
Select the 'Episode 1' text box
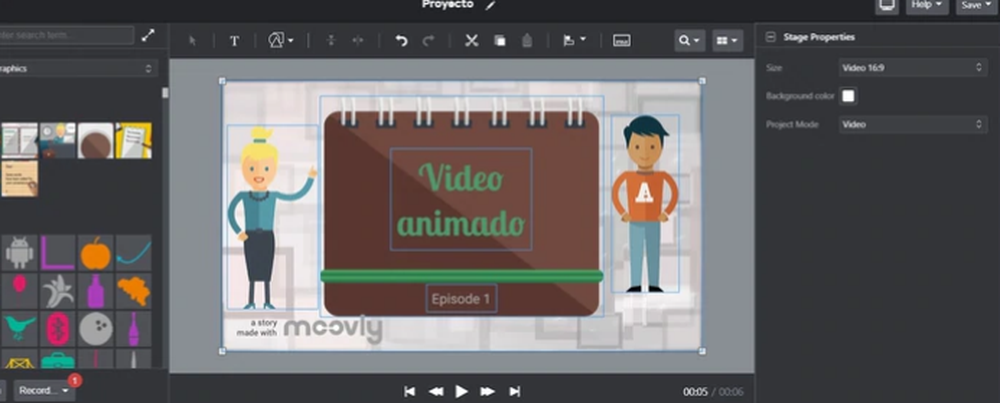461,298
